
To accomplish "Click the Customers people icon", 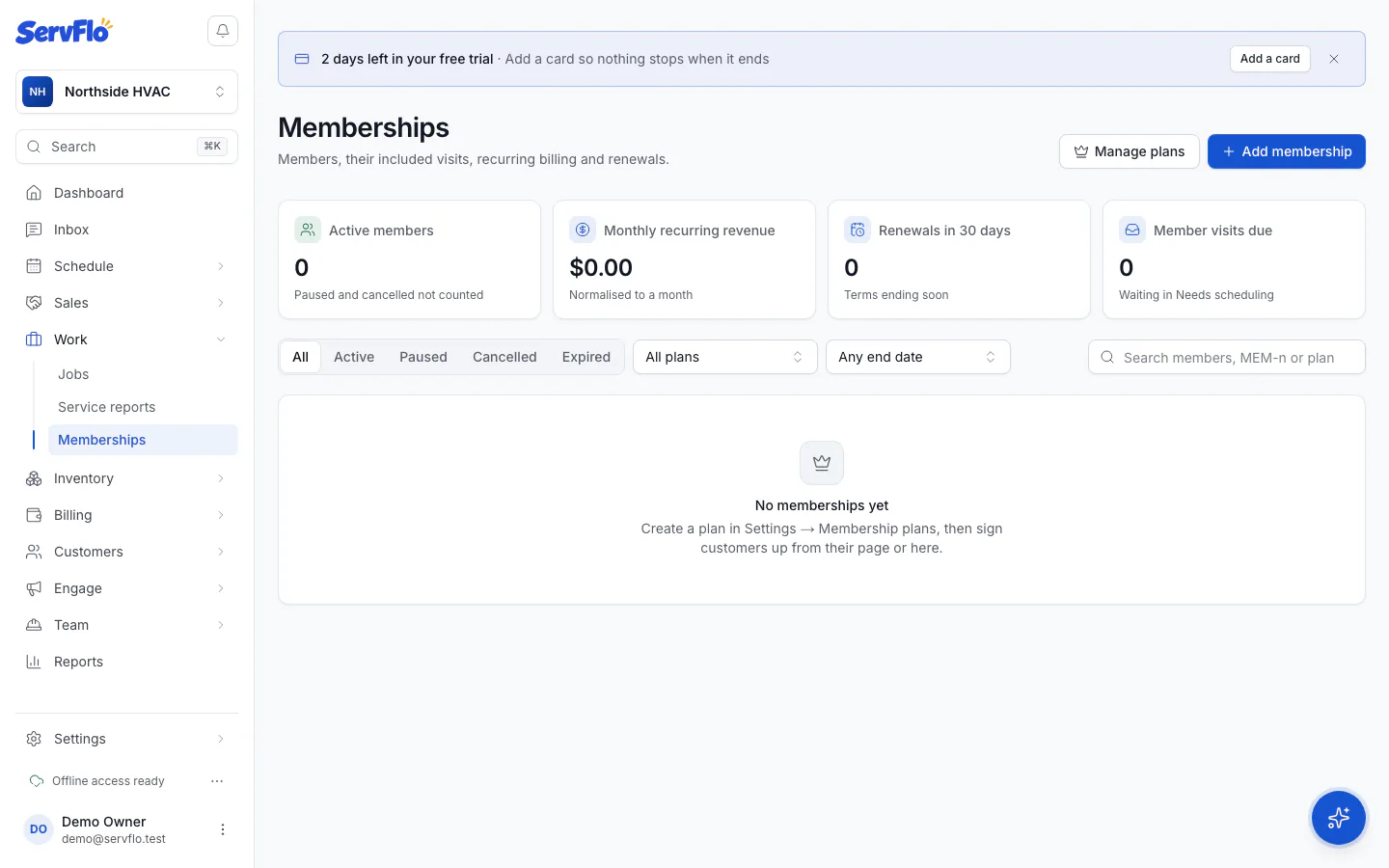I will pyautogui.click(x=34, y=552).
